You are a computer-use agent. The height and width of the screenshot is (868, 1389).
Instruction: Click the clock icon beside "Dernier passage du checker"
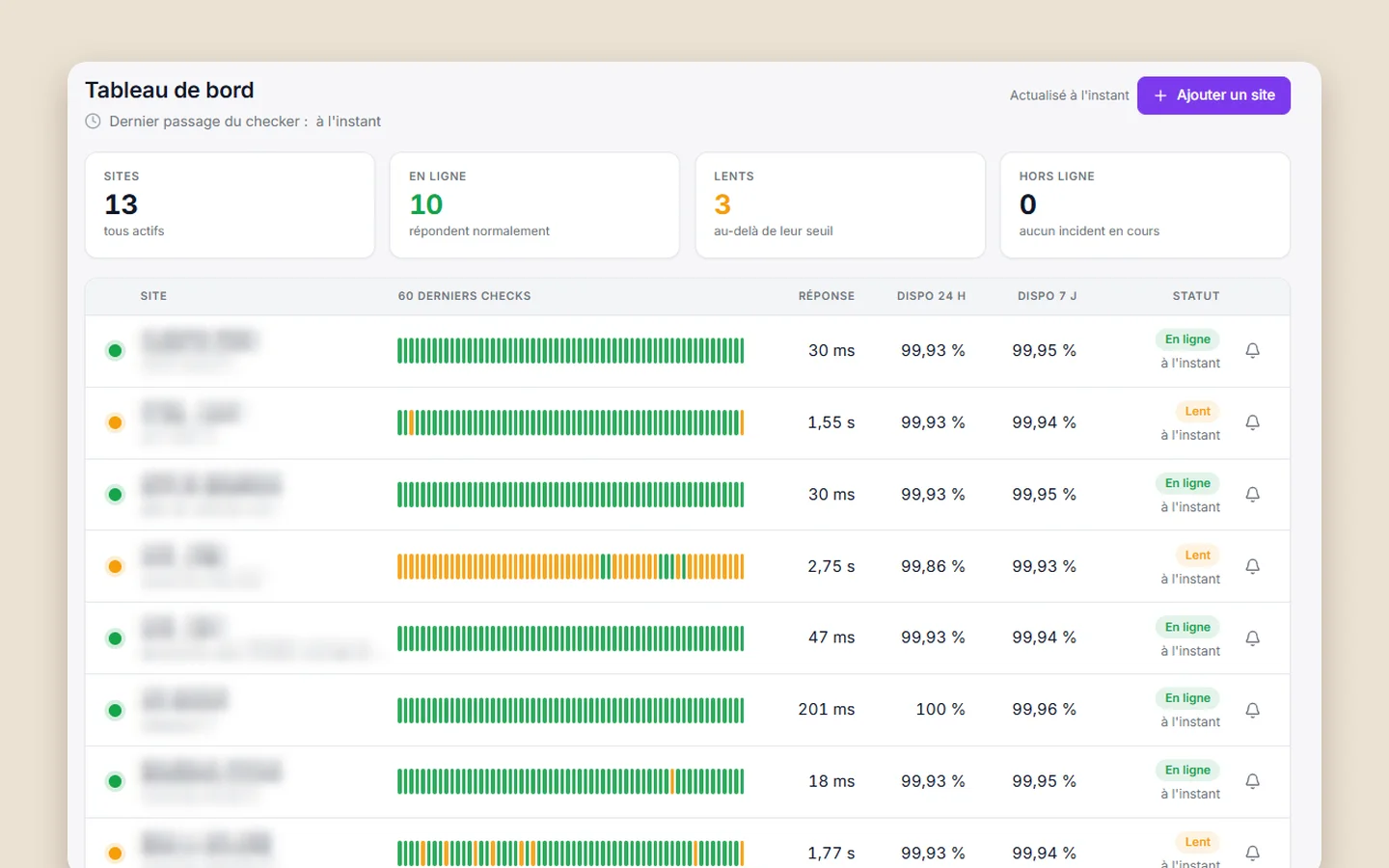coord(93,122)
